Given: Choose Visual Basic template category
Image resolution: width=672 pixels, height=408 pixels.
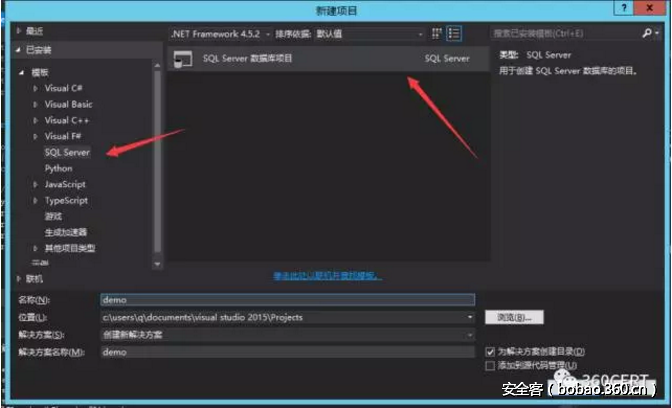Looking at the screenshot, I should point(68,104).
